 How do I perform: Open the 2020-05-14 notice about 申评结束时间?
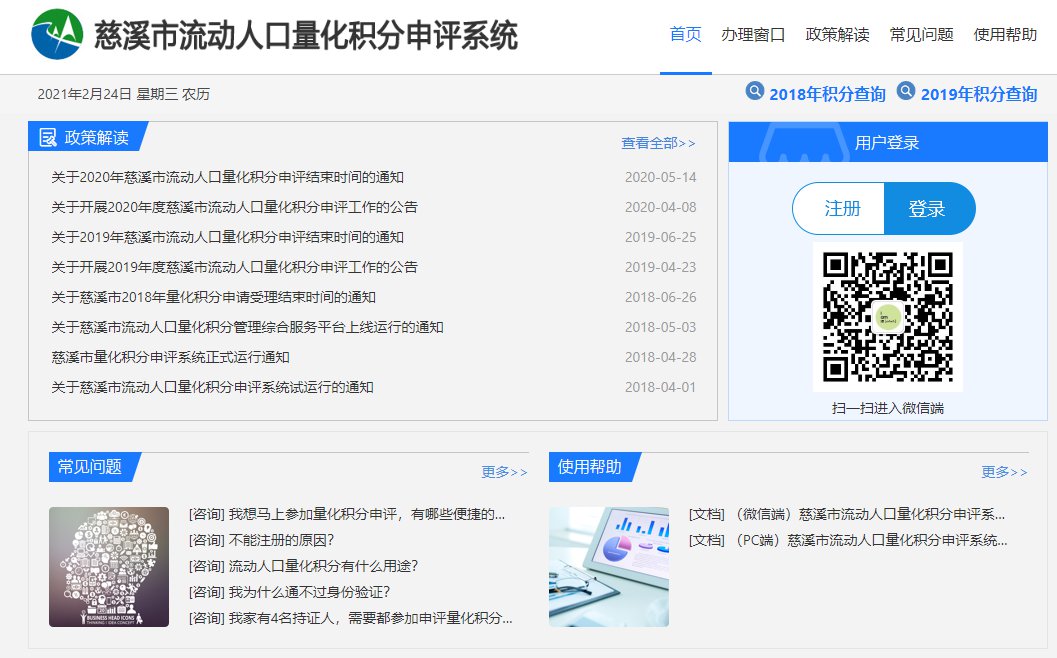(x=228, y=178)
